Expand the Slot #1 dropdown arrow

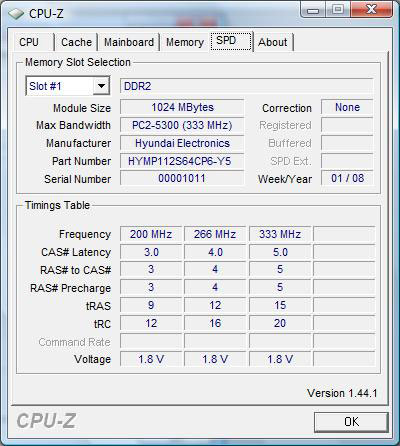click(x=101, y=86)
